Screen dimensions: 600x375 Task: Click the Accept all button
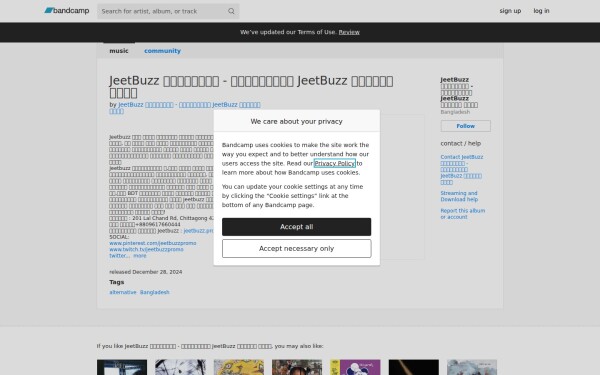point(297,227)
